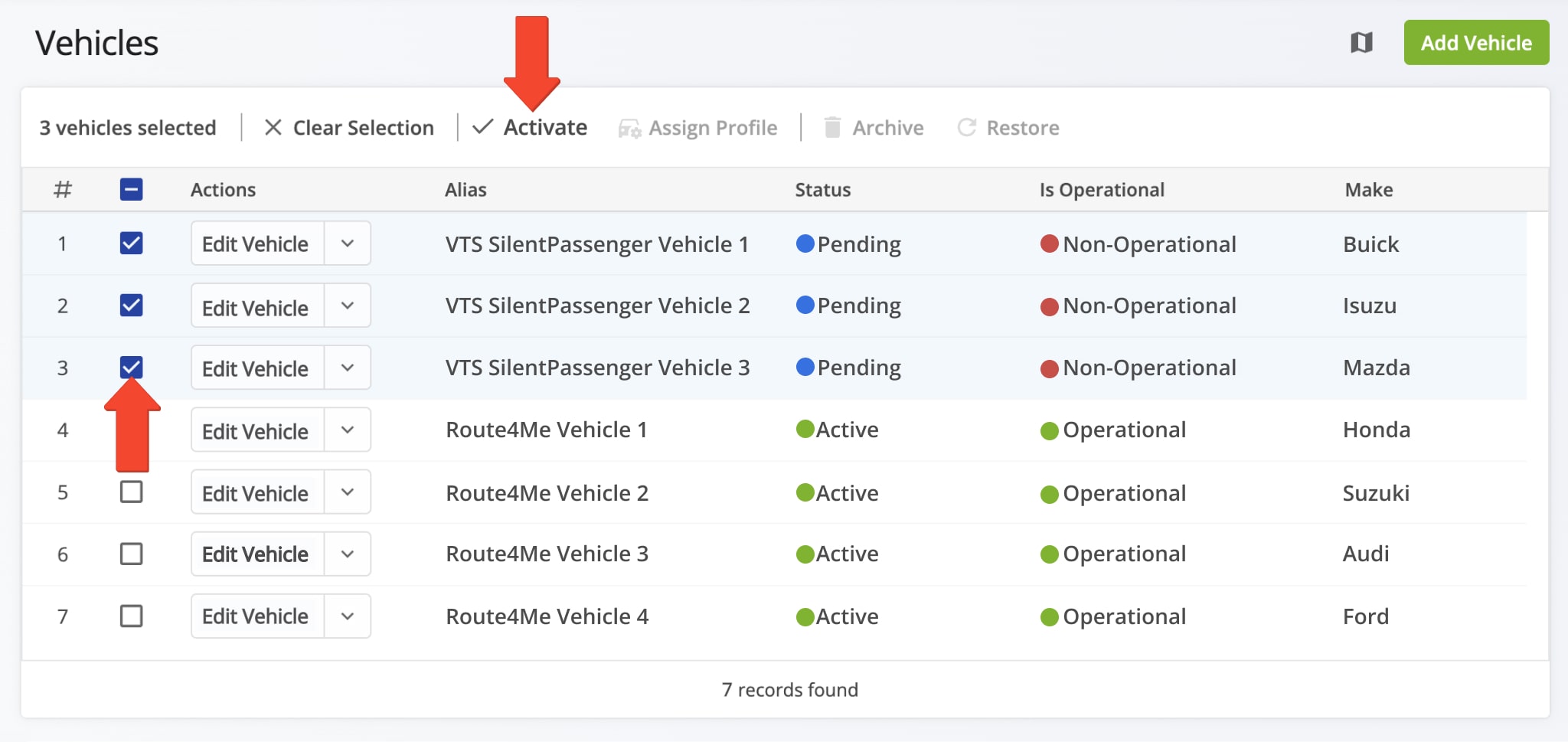The image size is (1568, 742).
Task: Check the Route4Me Vehicle 4 checkbox
Action: [132, 616]
